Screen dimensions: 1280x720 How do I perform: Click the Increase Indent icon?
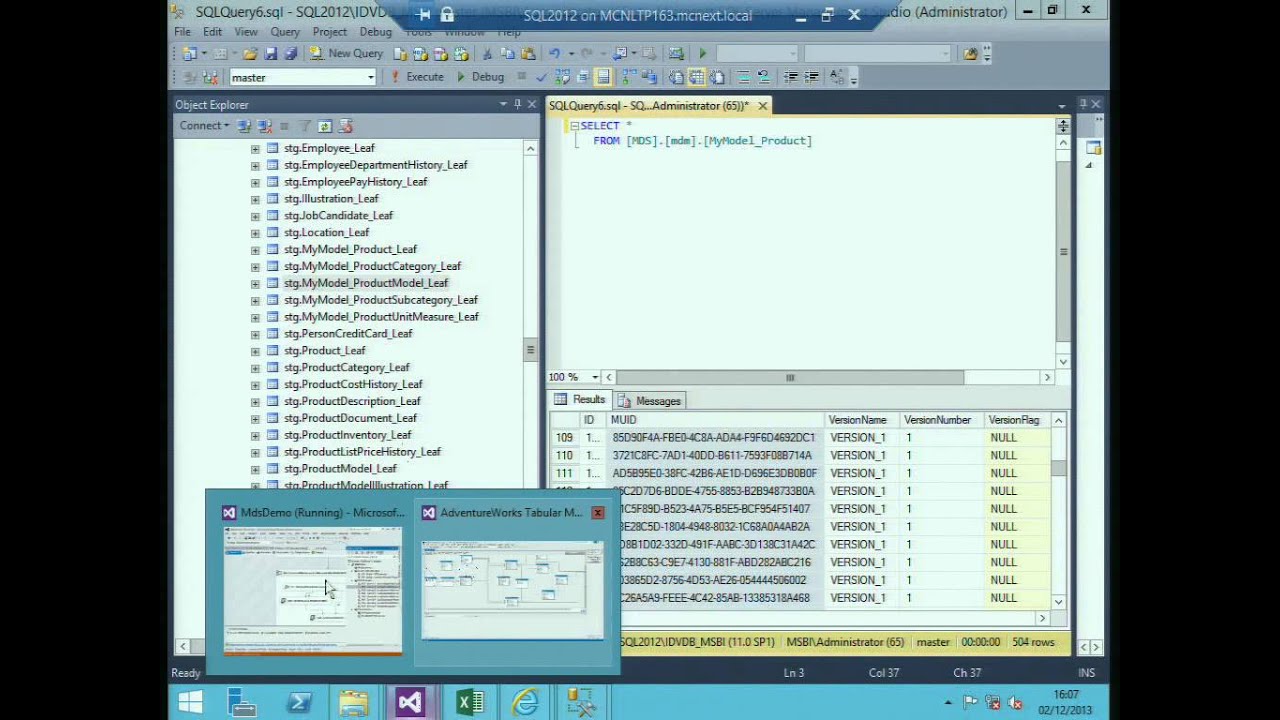coord(811,77)
